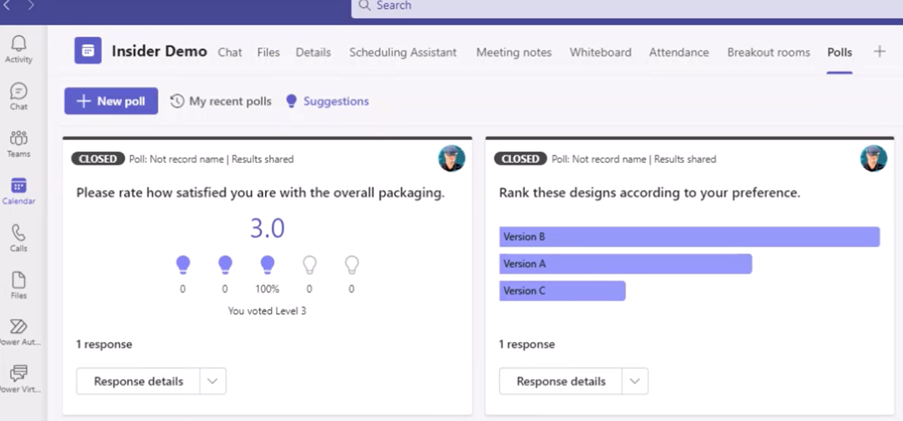Viewport: 903px width, 421px height.
Task: Open the Breakout rooms tab
Action: tap(768, 52)
